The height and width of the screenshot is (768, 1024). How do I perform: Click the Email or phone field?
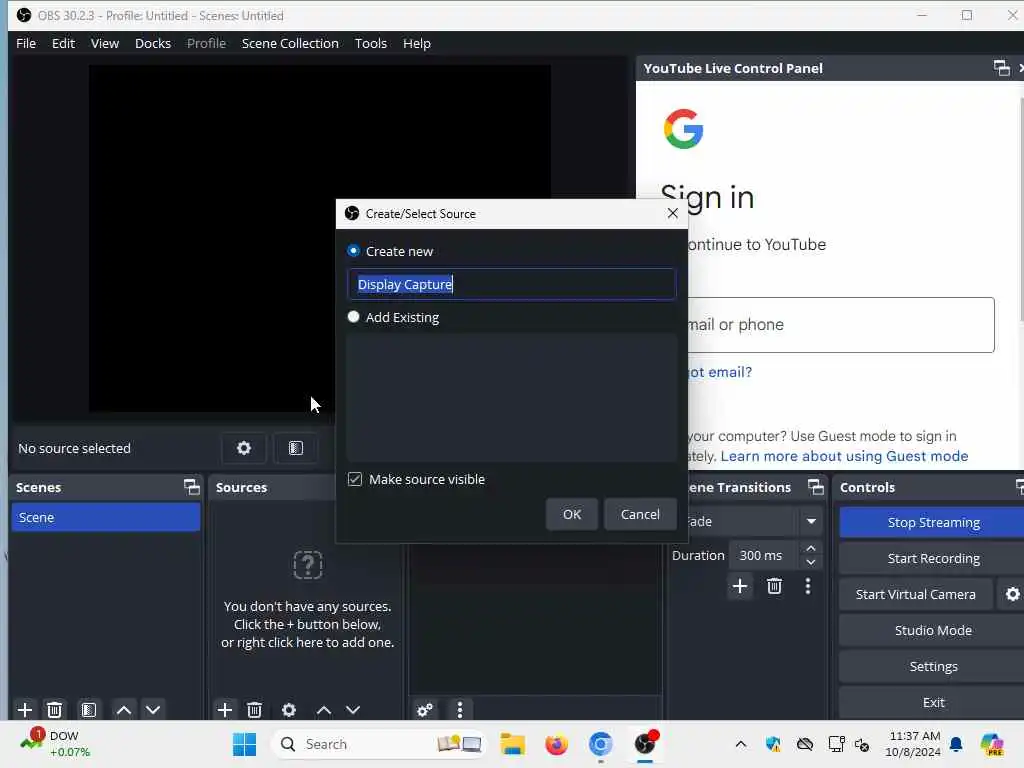(841, 325)
